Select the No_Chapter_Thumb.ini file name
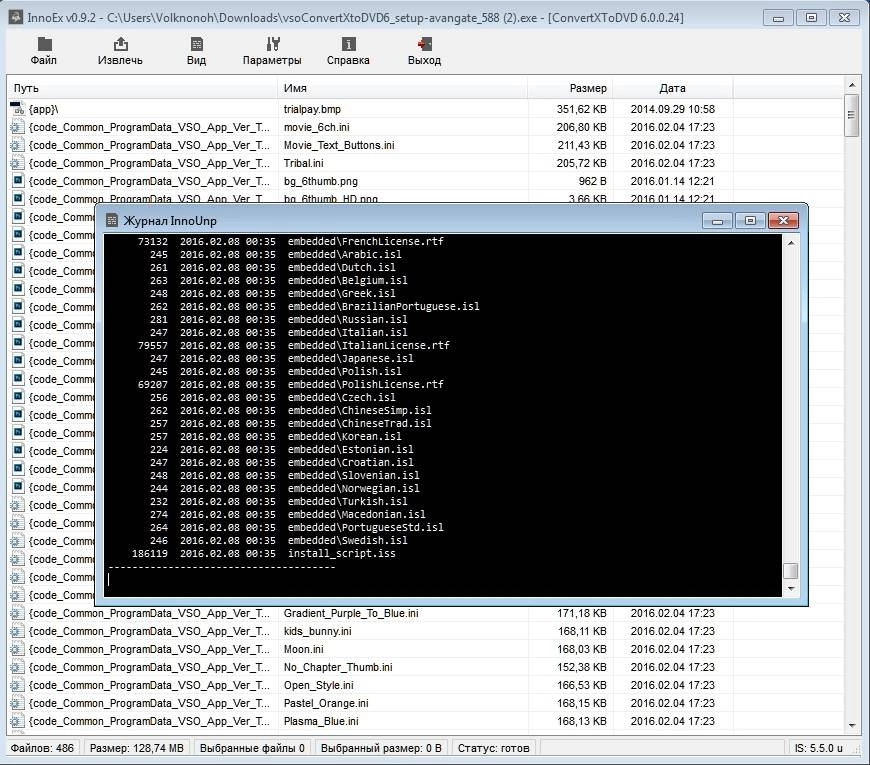Screen dimensions: 870x765 pyautogui.click(x=338, y=667)
